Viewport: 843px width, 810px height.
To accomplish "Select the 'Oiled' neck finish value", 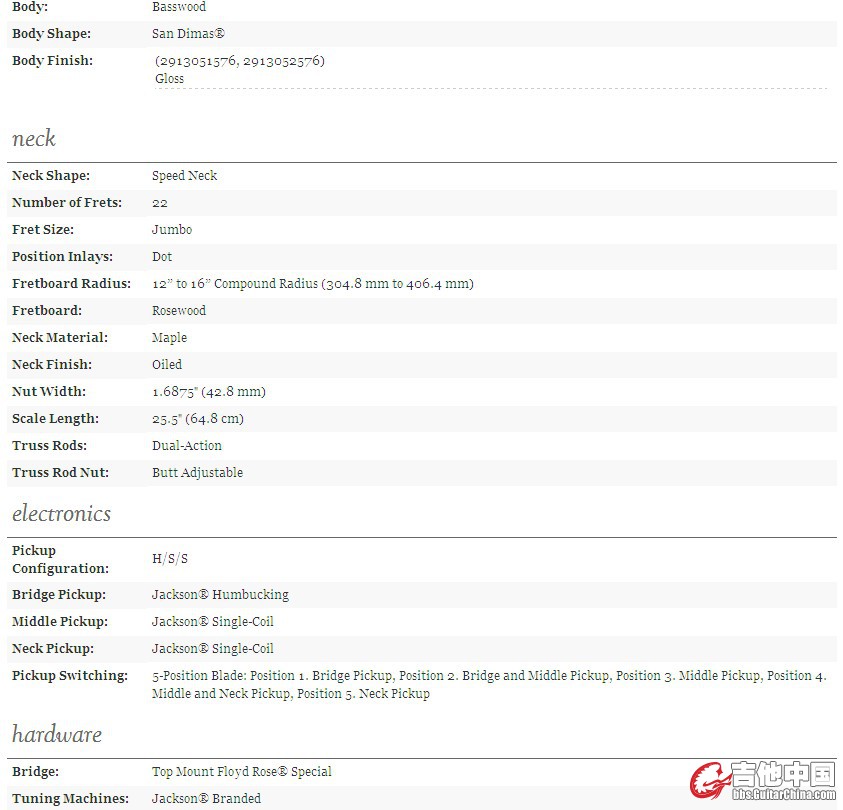I will click(167, 364).
